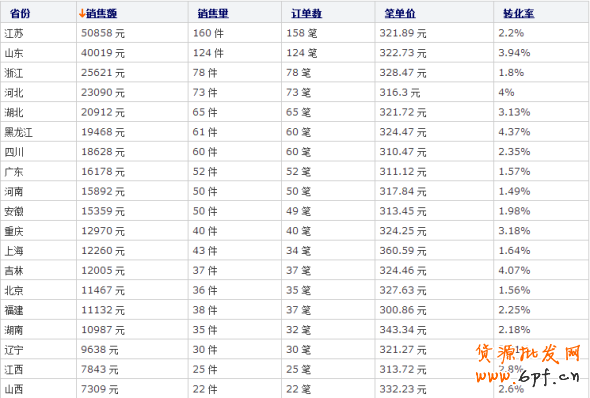Click the 广东 row name
This screenshot has width=590, height=398.
coord(14,172)
